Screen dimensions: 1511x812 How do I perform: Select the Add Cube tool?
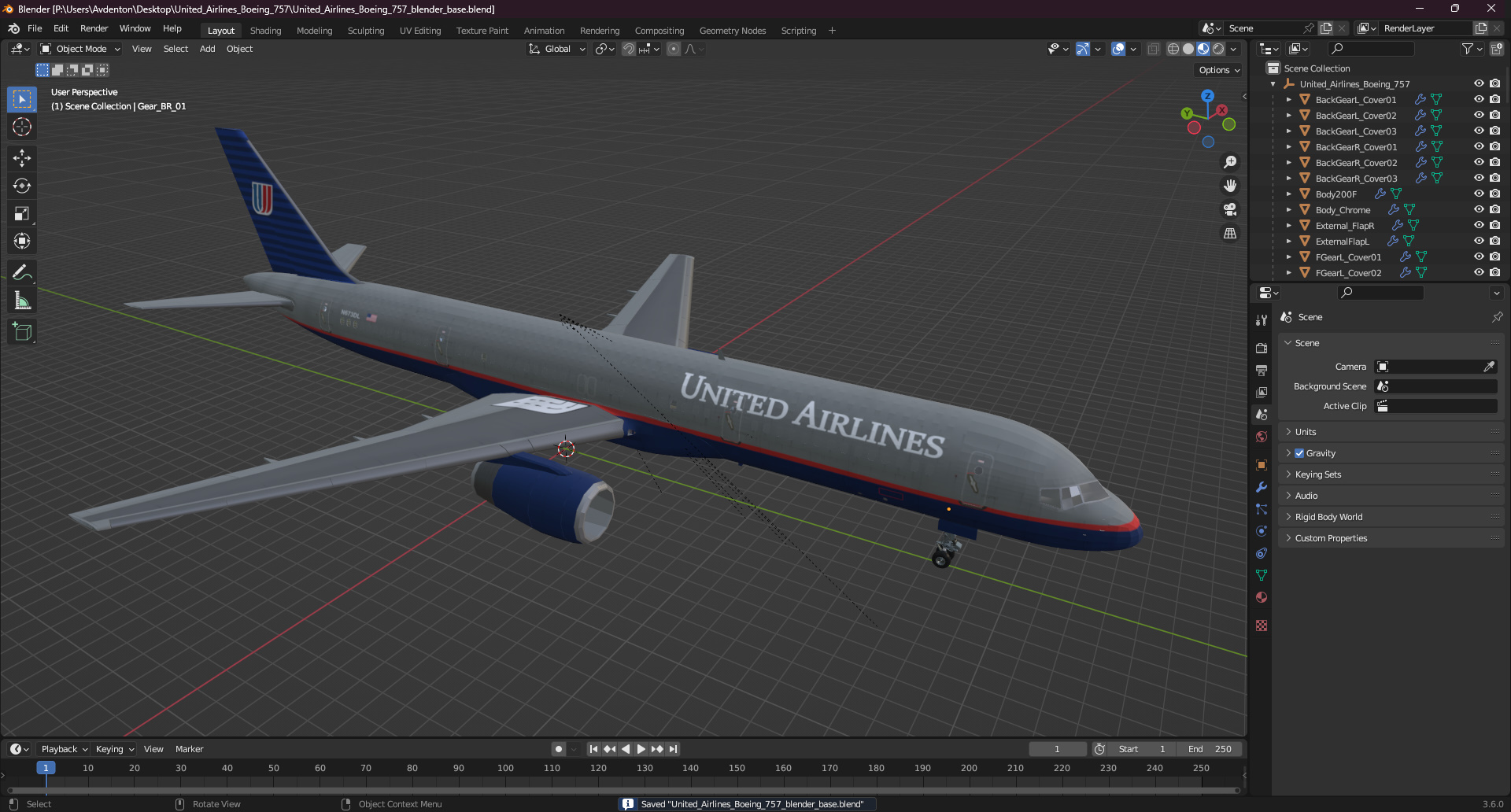click(22, 332)
